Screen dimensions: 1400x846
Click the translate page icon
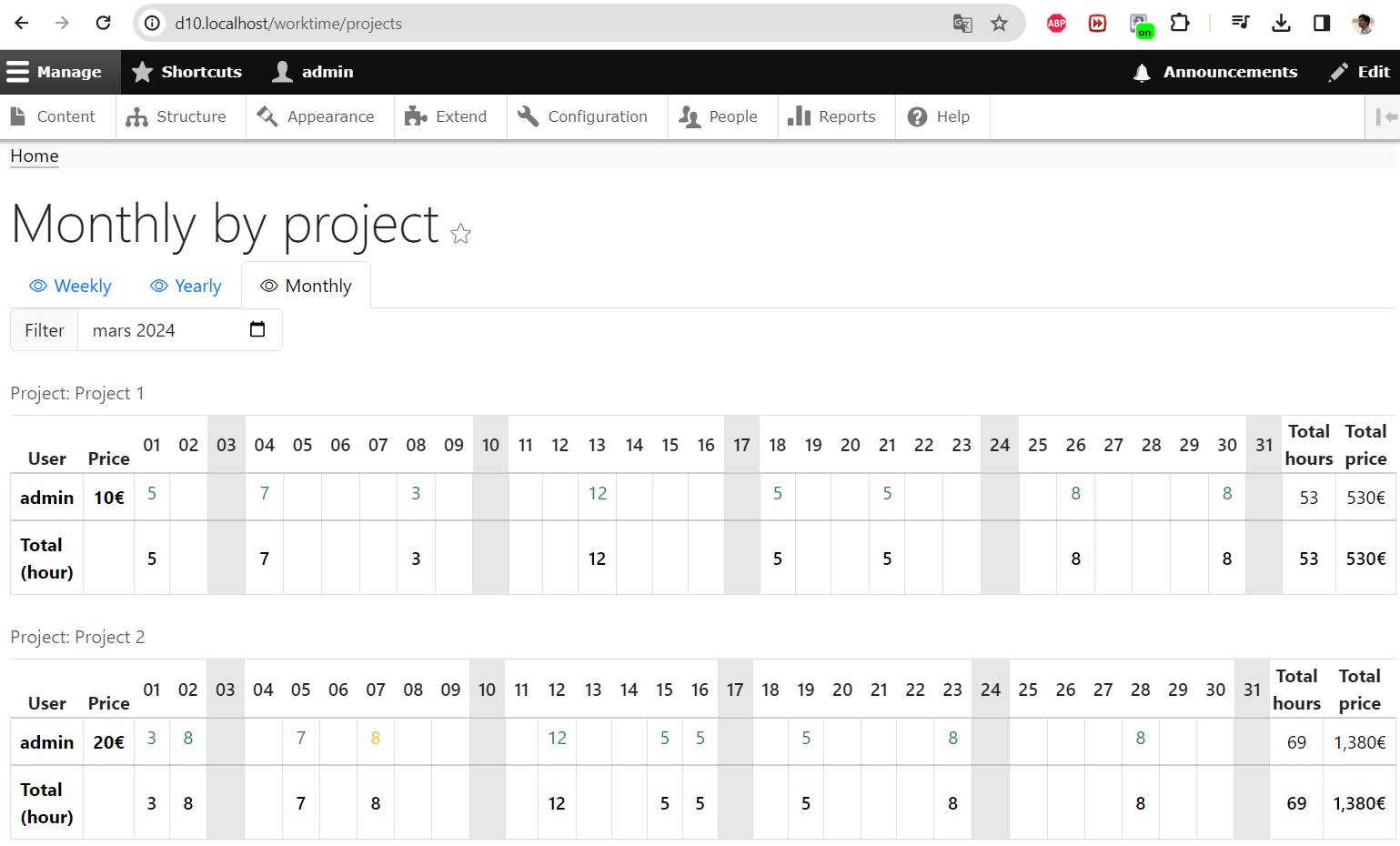(962, 24)
